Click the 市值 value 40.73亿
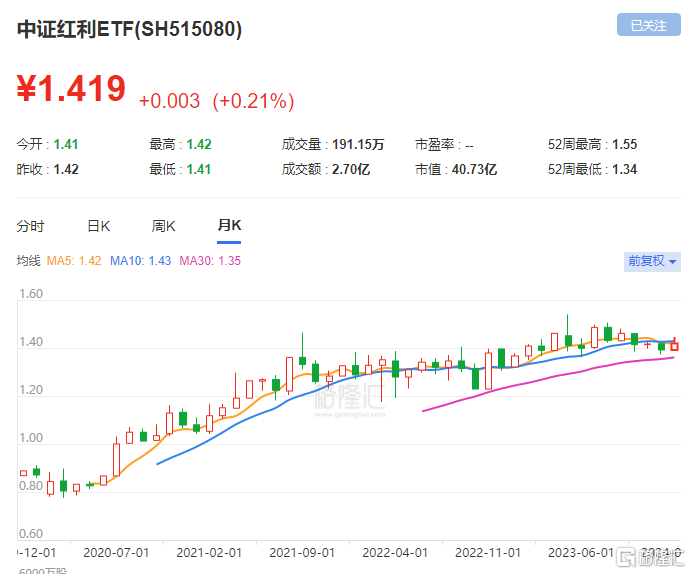This screenshot has height=574, width=691. [475, 170]
